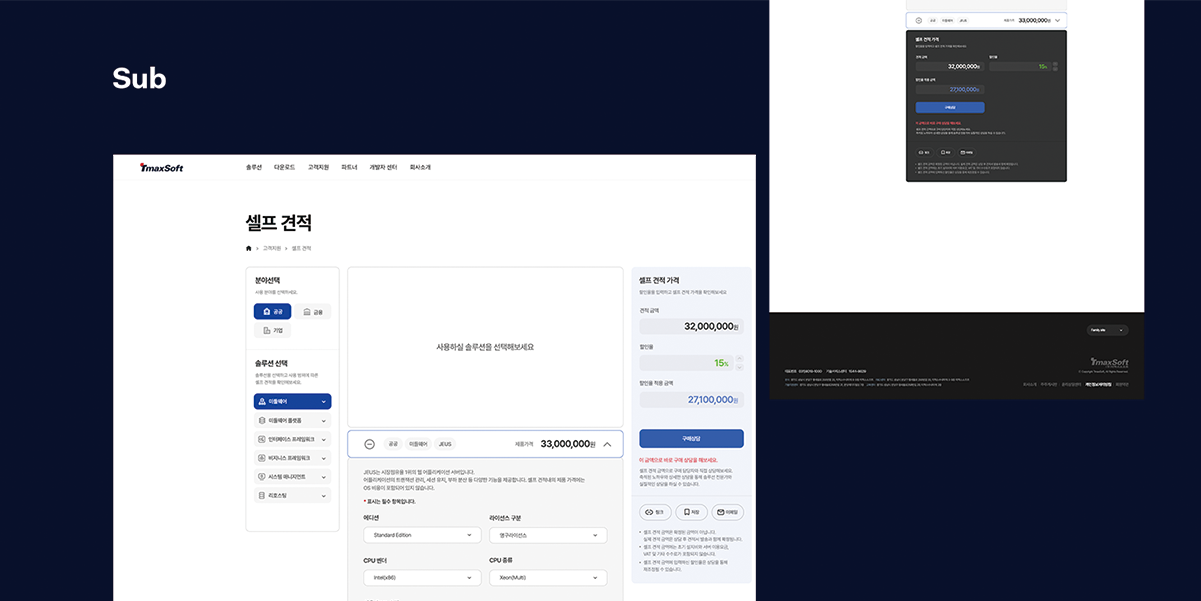Screen dimensions: 1201x601
Task: Select the 금융 sector option
Action: [x=312, y=311]
